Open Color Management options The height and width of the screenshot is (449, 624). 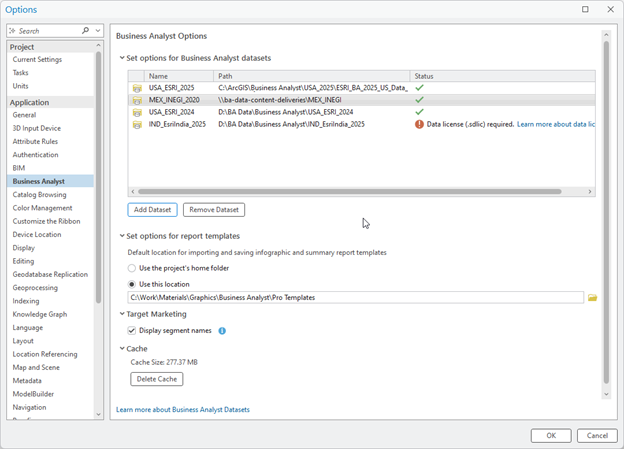coord(42,208)
